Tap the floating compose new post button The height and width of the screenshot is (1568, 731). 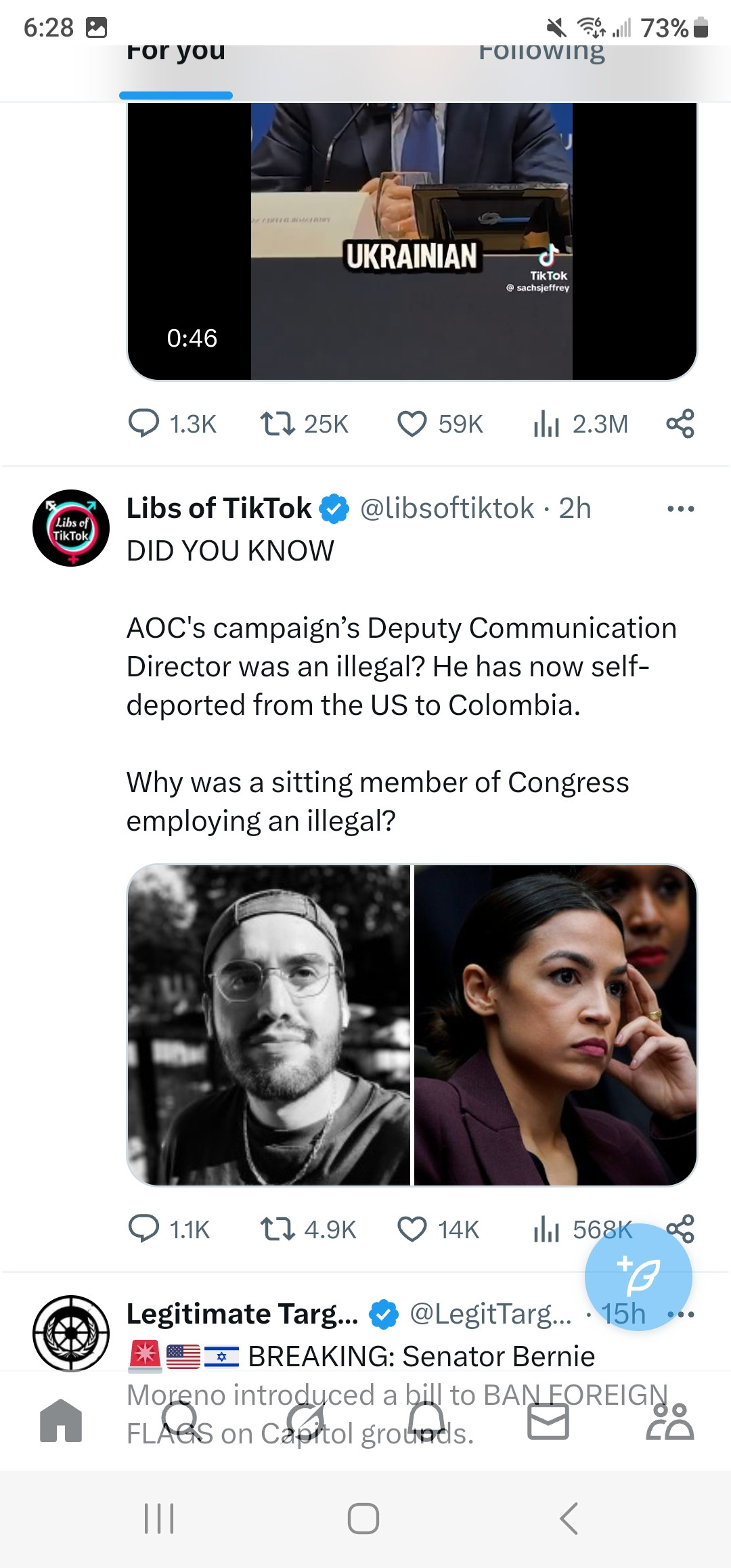[638, 1277]
